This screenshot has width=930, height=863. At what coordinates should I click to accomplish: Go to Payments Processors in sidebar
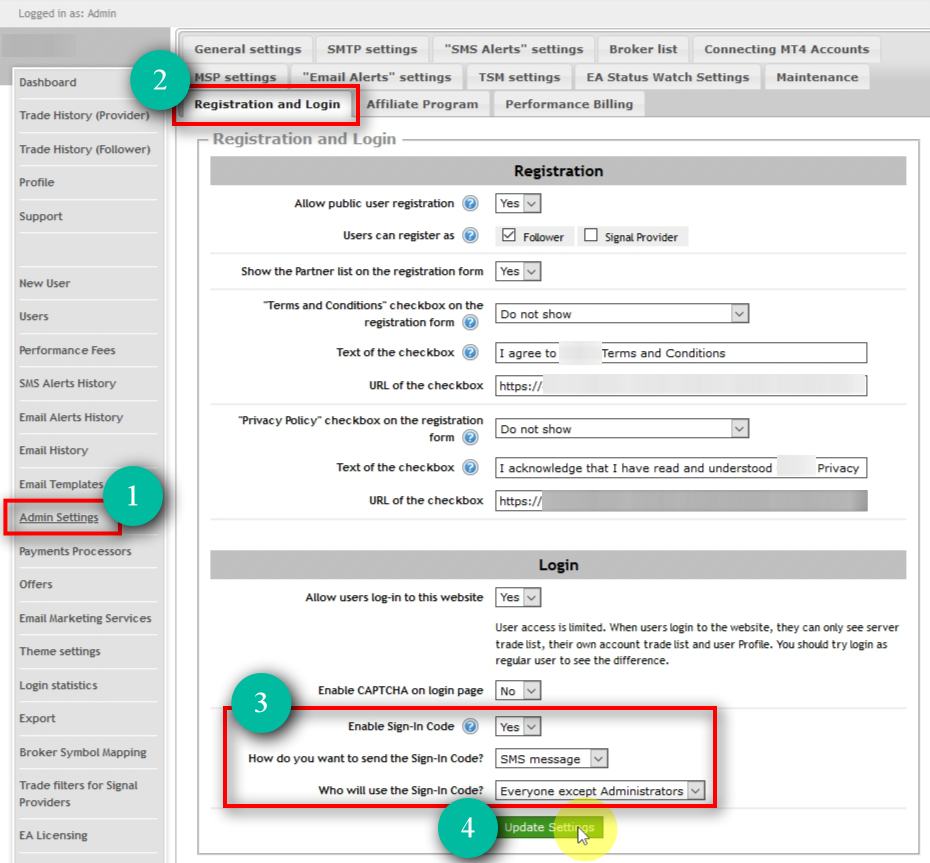pos(75,551)
